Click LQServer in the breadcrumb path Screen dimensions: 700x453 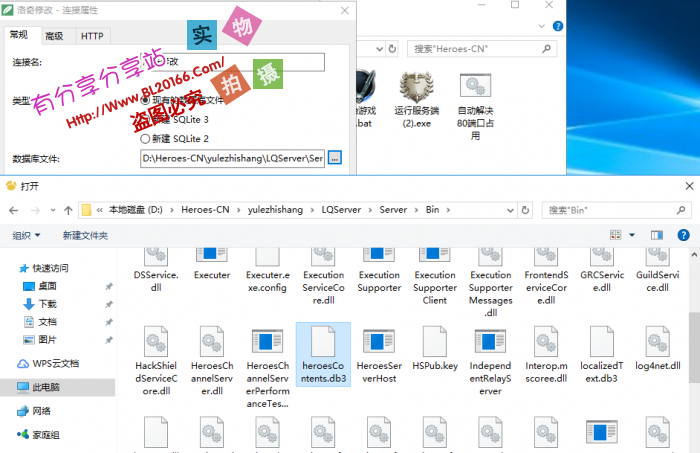coord(342,210)
